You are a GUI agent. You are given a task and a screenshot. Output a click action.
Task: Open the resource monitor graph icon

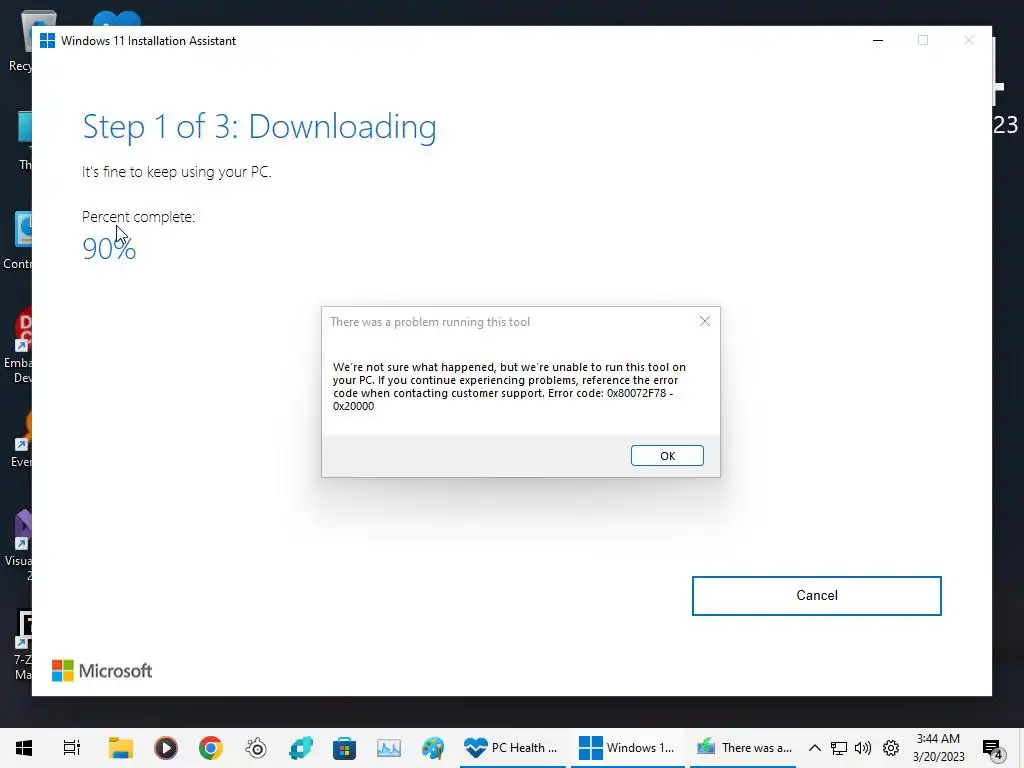pyautogui.click(x=389, y=748)
